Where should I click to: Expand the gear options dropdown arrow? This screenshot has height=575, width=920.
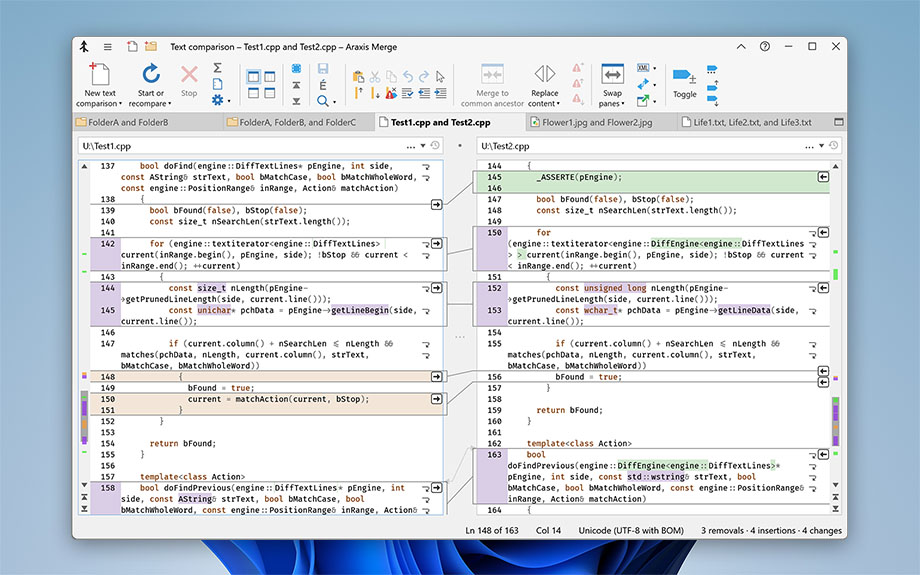[x=229, y=101]
